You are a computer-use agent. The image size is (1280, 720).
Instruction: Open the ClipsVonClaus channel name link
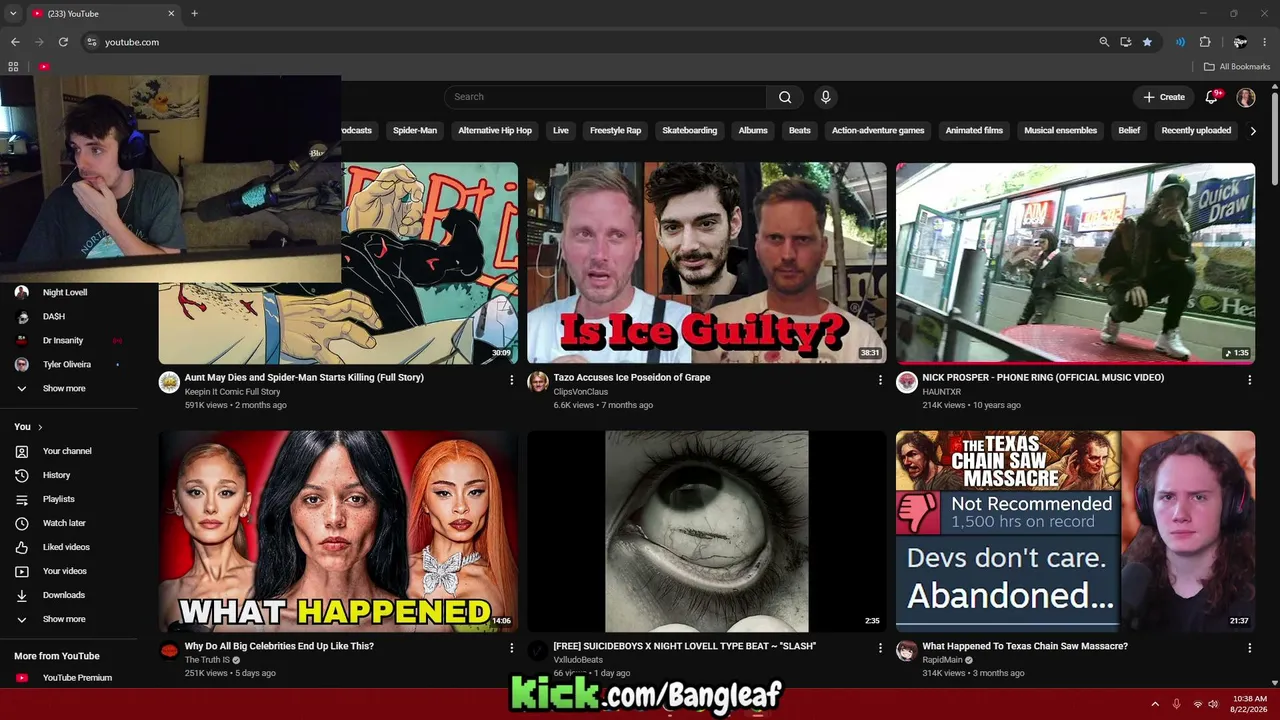pos(581,392)
